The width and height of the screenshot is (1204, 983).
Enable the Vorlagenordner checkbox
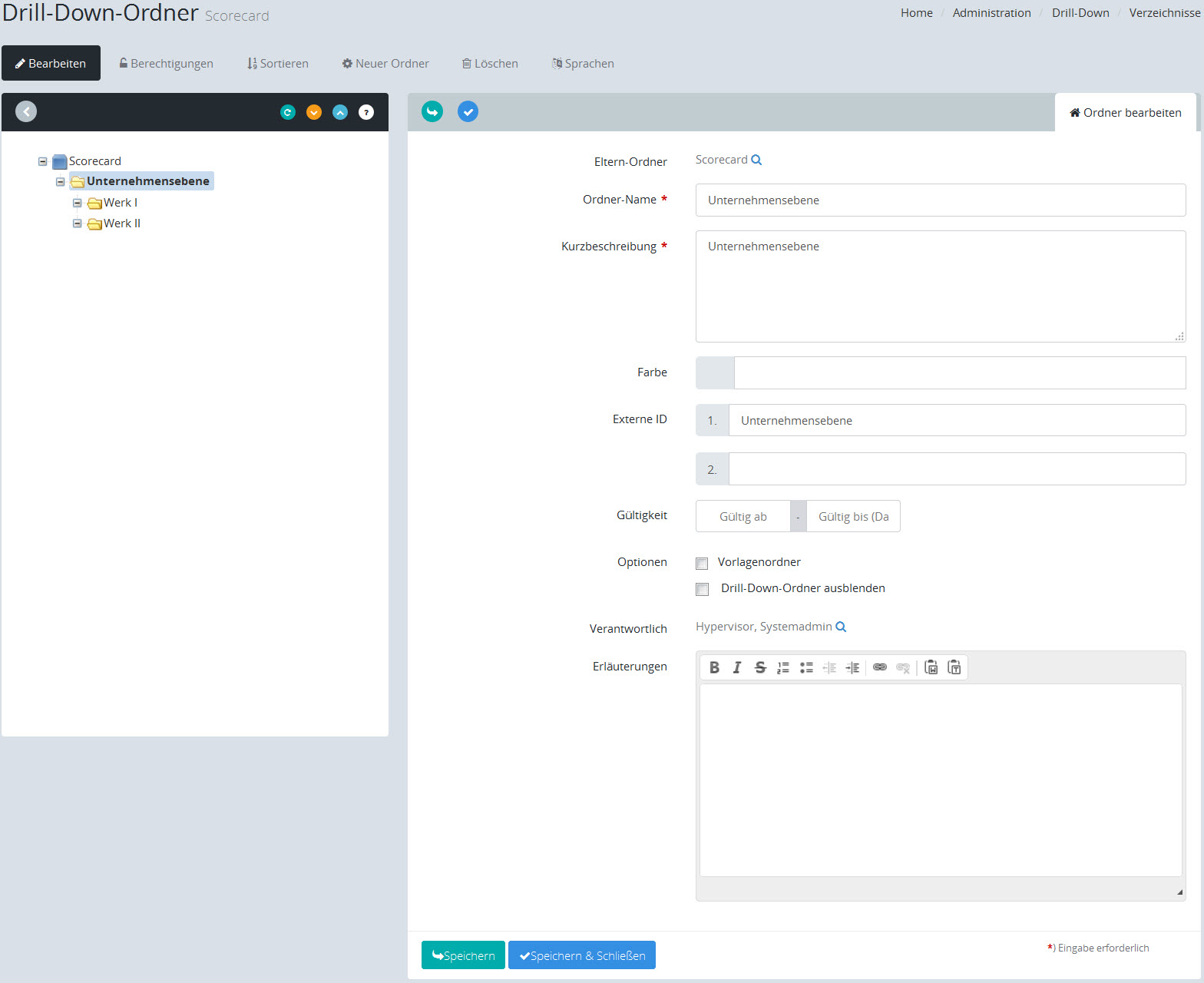pos(702,564)
